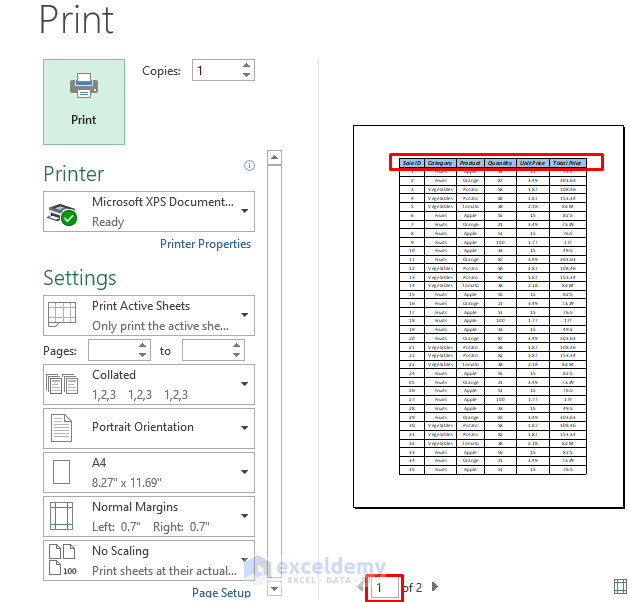Image resolution: width=630 pixels, height=602 pixels.
Task: Click the Copies number field
Action: point(217,70)
